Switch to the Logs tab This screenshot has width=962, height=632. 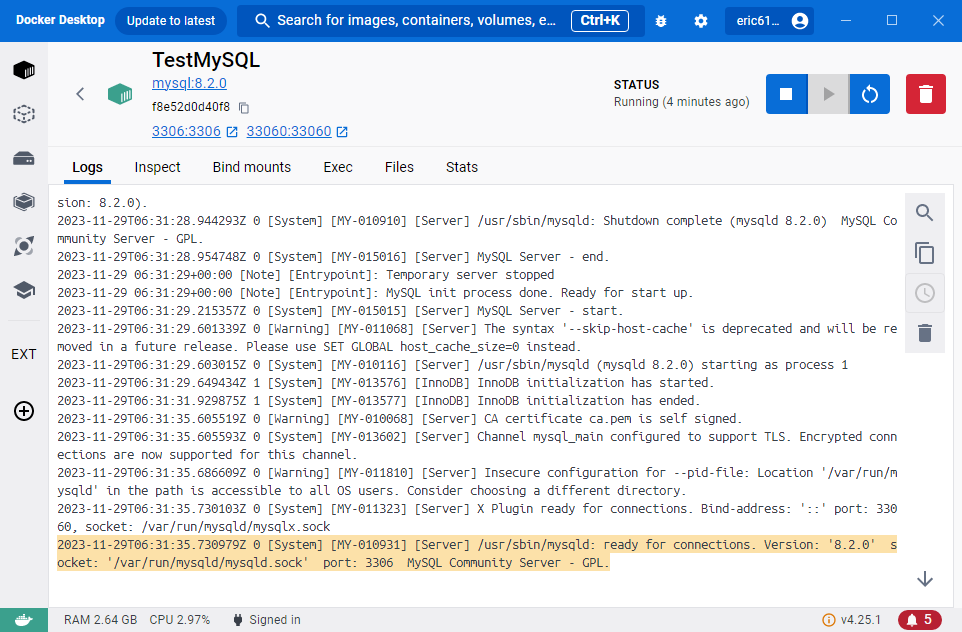[87, 168]
